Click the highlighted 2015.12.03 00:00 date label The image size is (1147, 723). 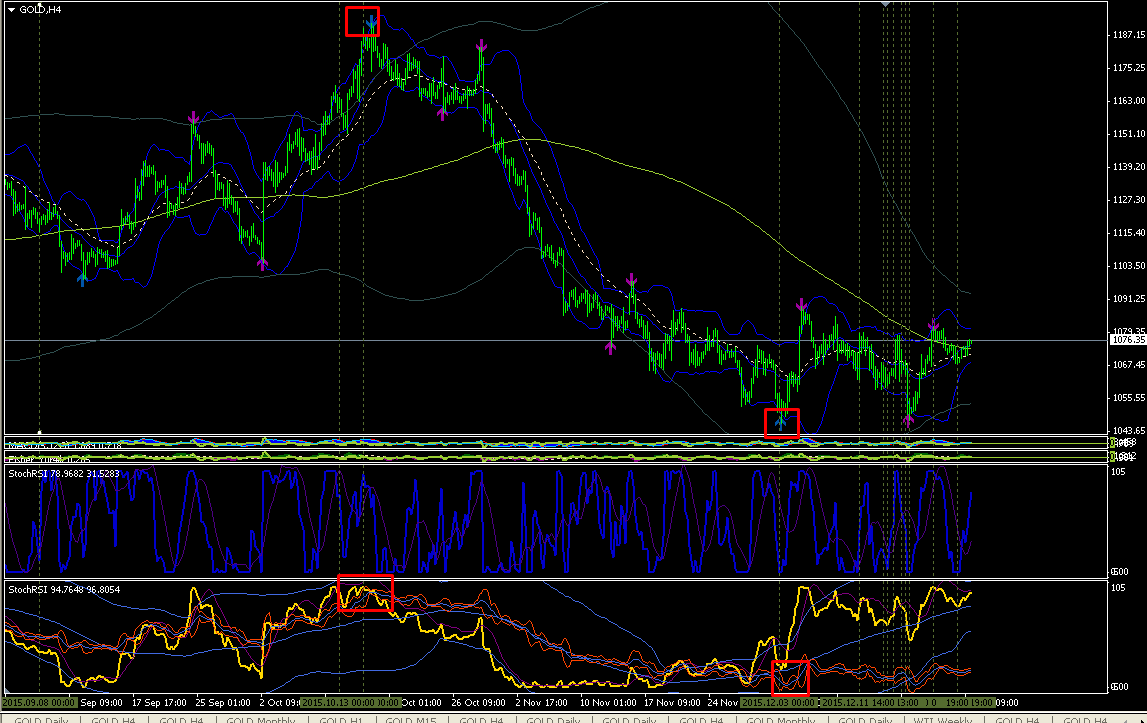point(778,703)
